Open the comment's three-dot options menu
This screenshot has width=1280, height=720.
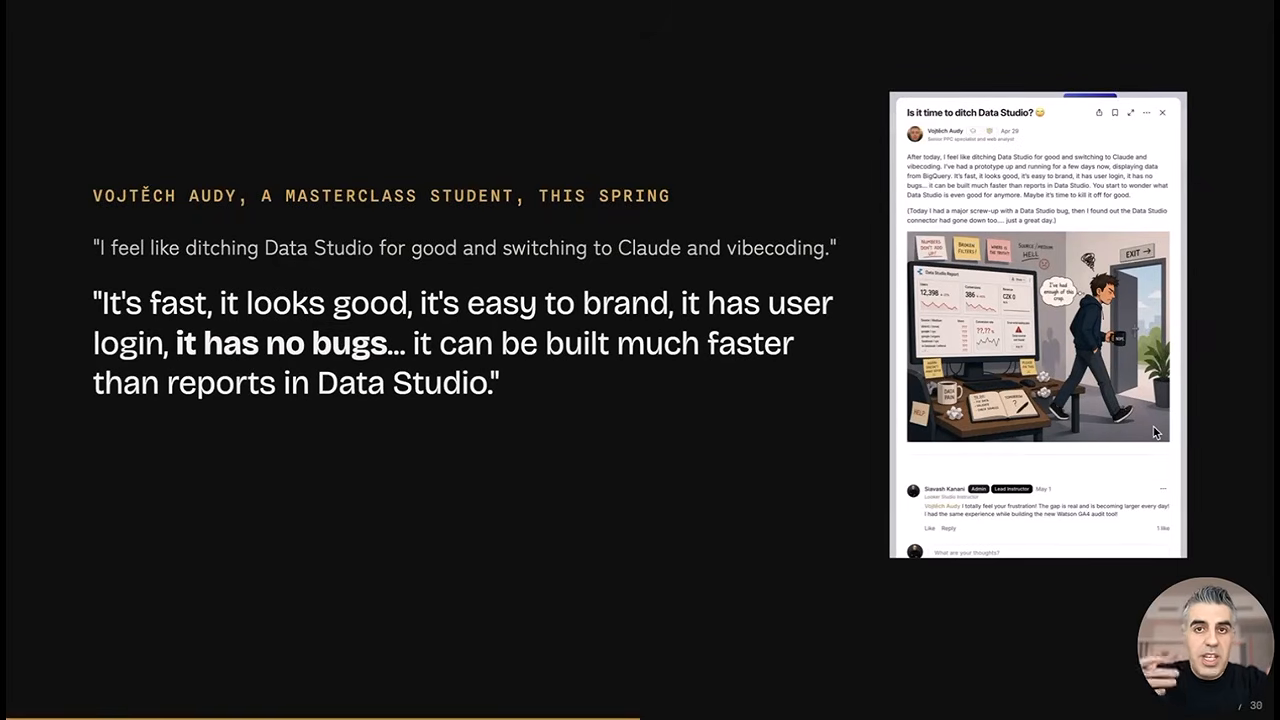[x=1162, y=489]
